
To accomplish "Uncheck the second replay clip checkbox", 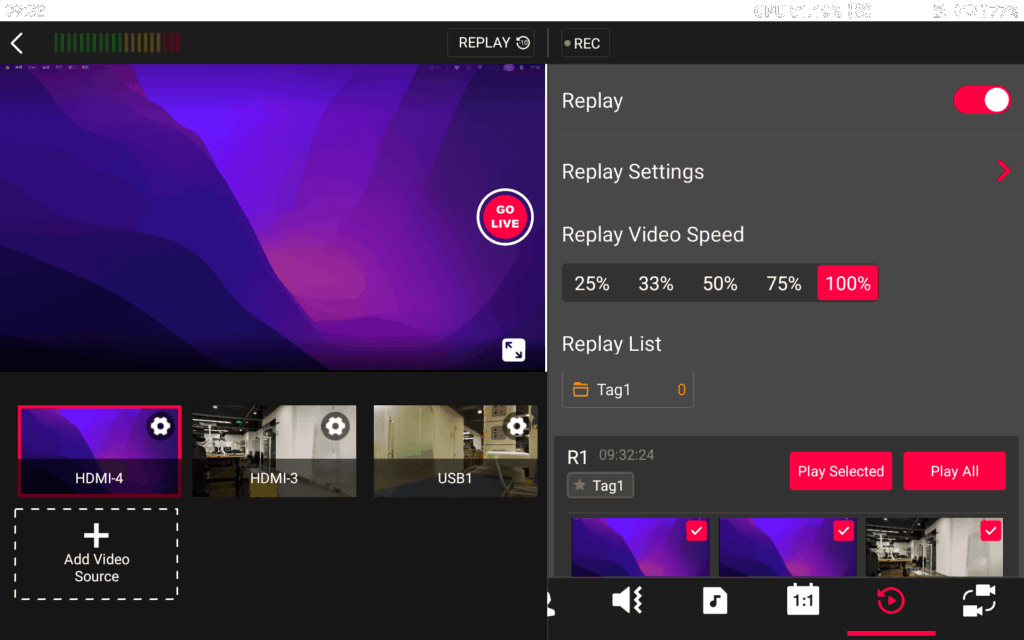I will click(x=843, y=531).
